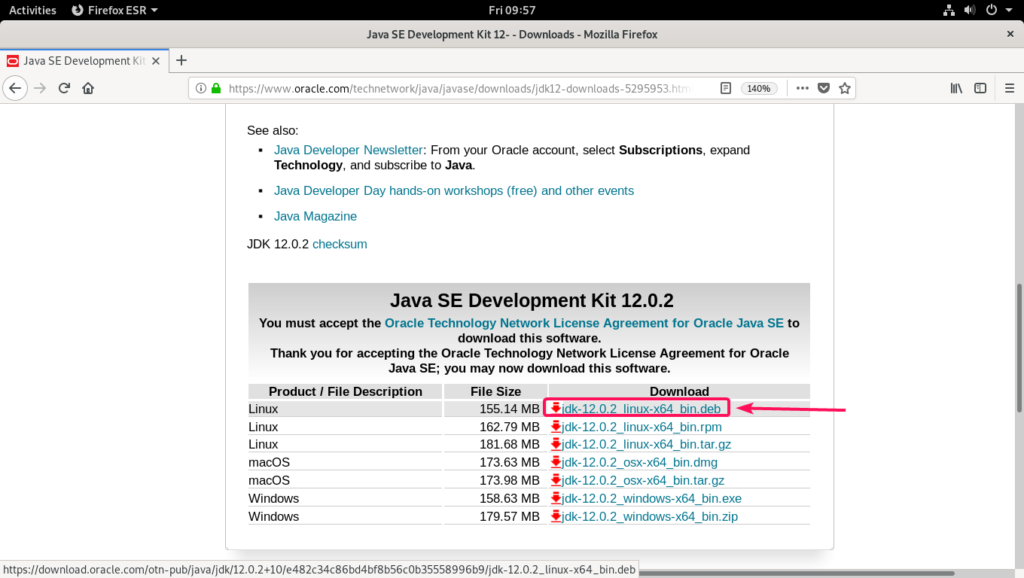Open the GNOME Activities overview
The width and height of the screenshot is (1024, 578).
tap(32, 10)
